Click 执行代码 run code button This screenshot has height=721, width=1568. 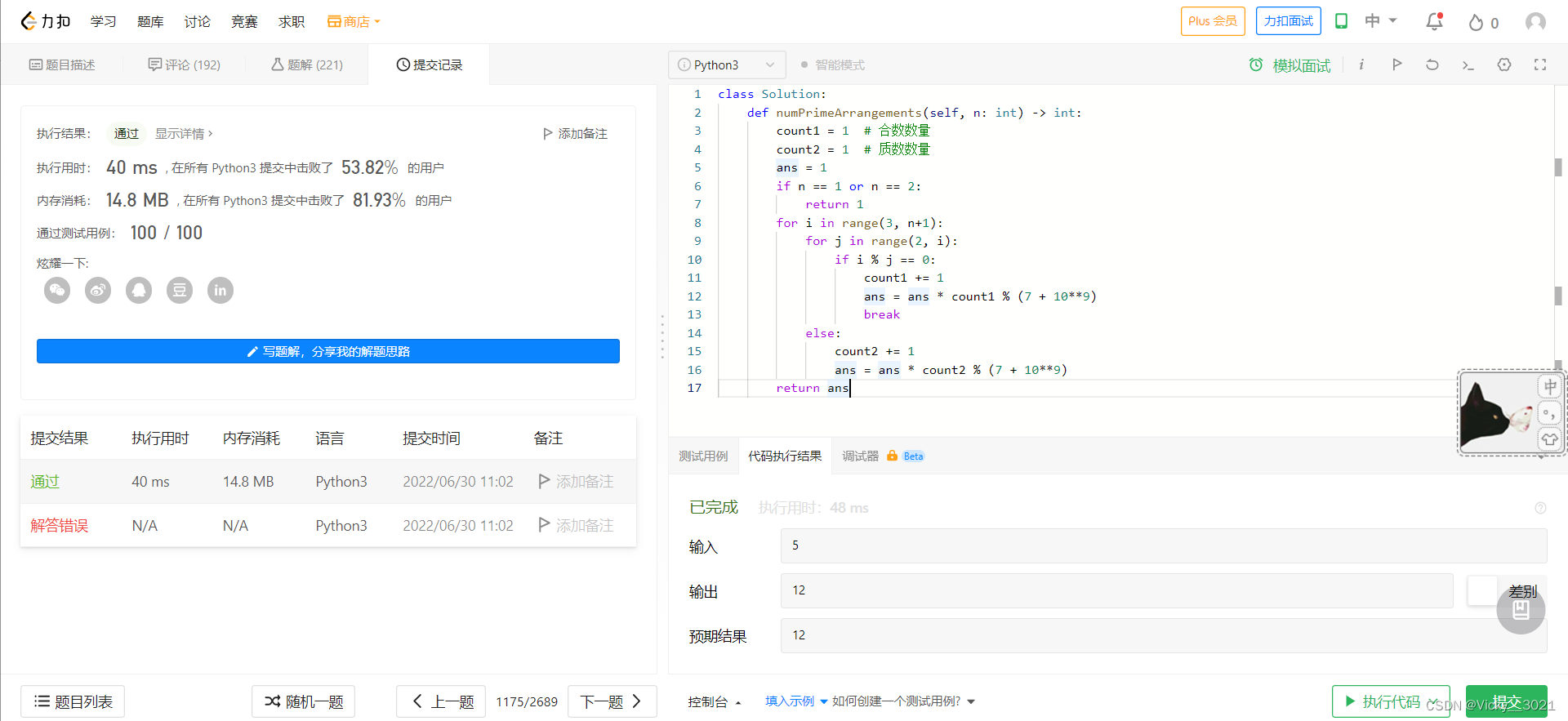click(x=1391, y=701)
